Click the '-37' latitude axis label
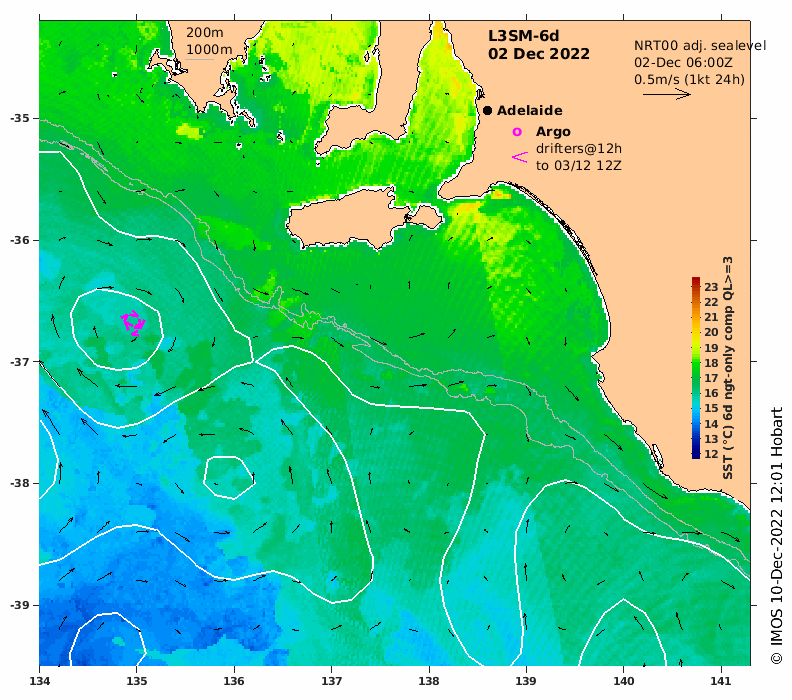Viewport: 792px width, 700px height. point(19,362)
